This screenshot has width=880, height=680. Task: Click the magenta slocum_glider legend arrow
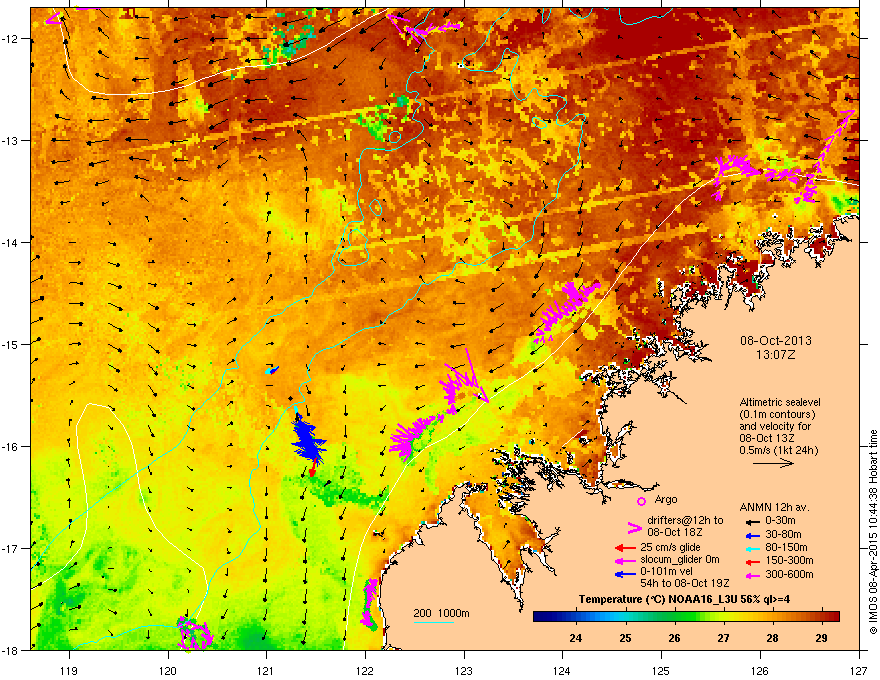[626, 560]
